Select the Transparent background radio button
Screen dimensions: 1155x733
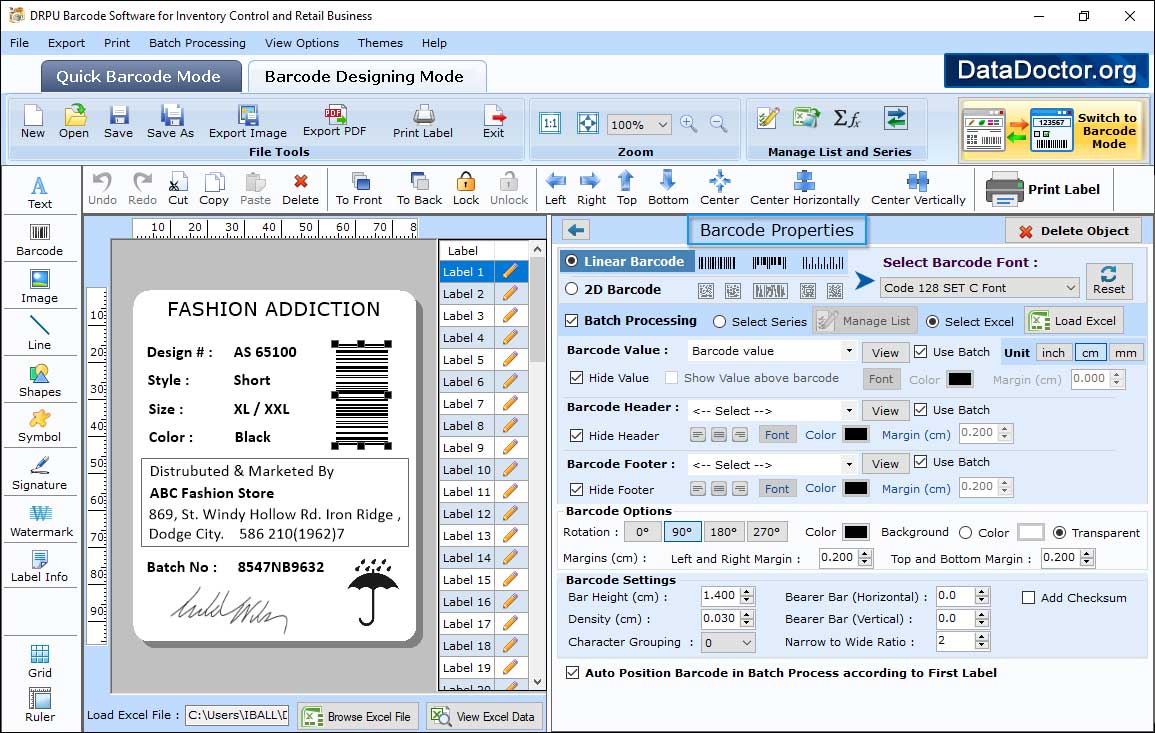point(1060,533)
